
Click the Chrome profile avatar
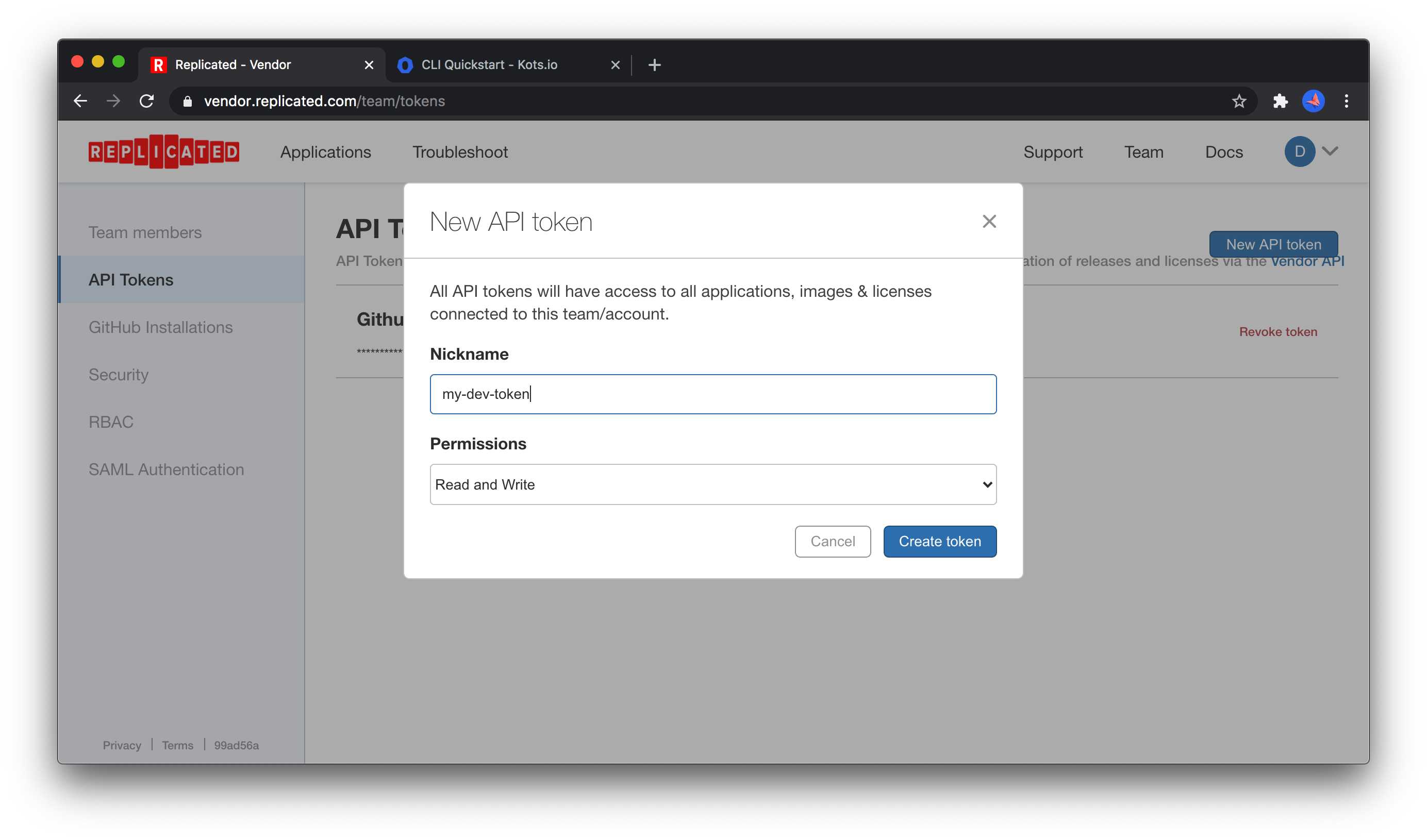[x=1313, y=102]
